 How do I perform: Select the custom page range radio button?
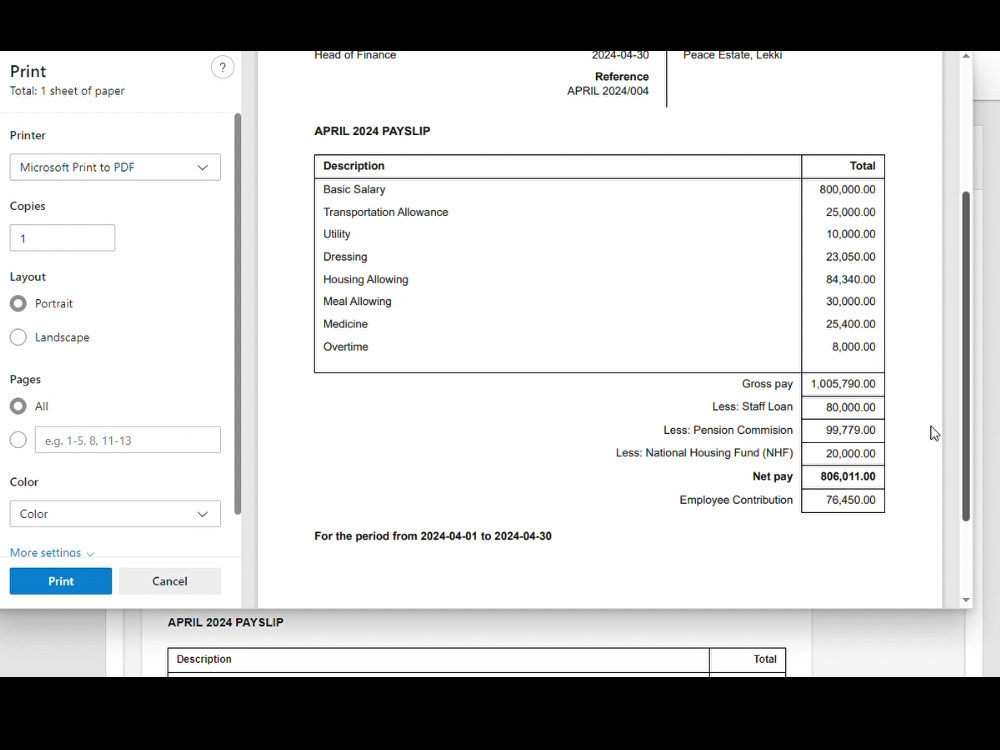(18, 440)
